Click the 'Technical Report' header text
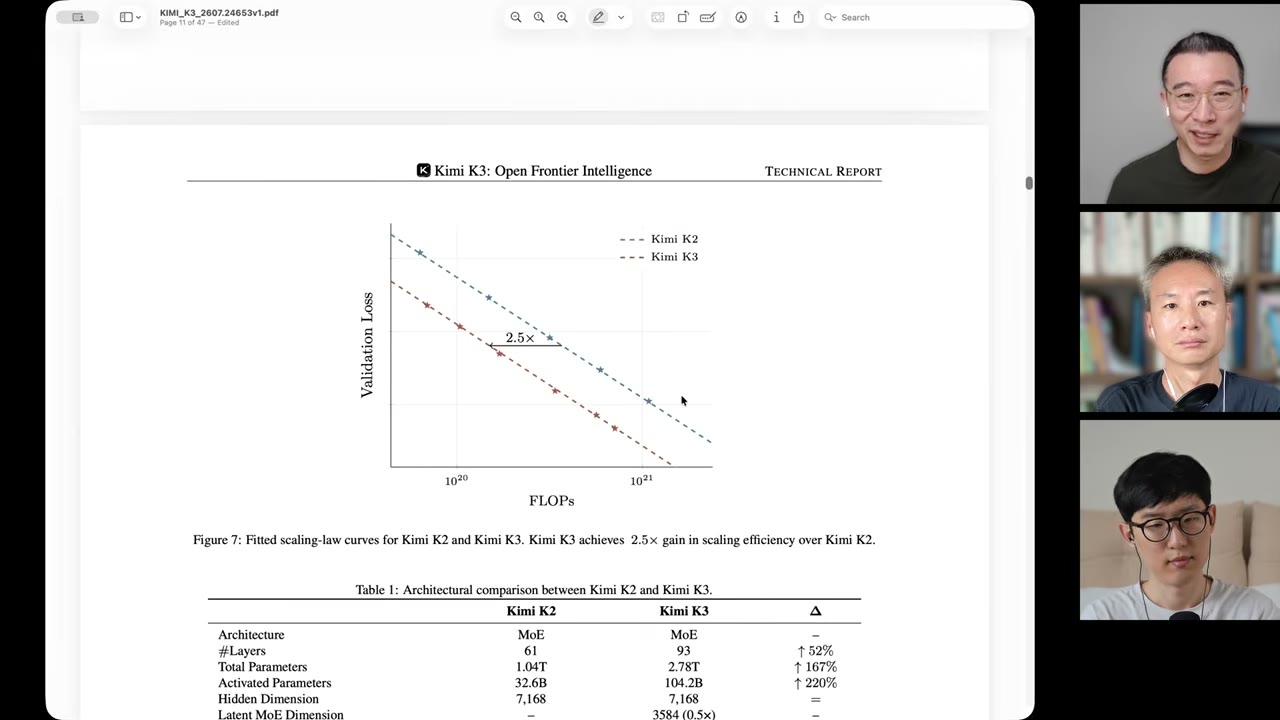 (x=823, y=171)
